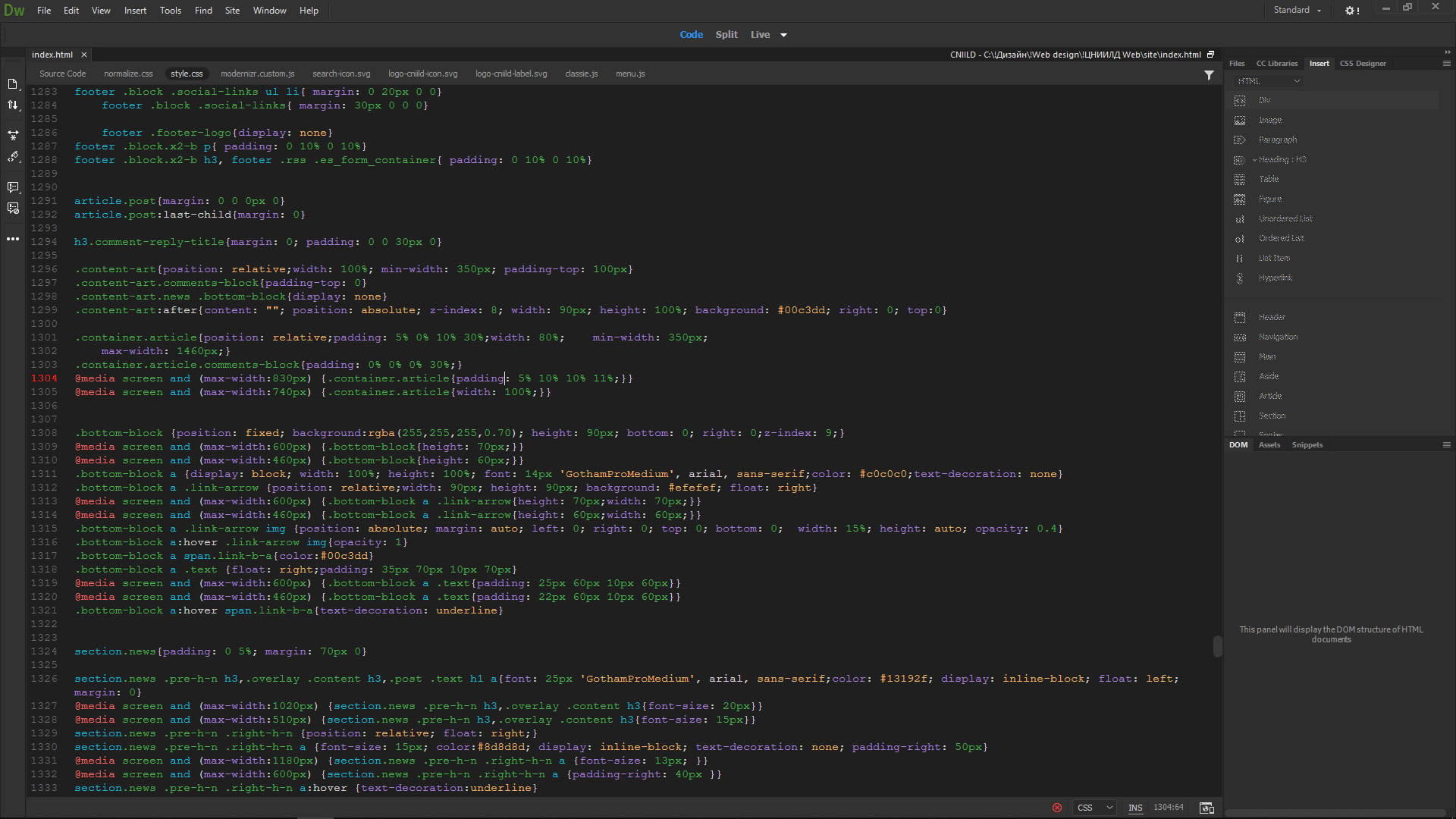
Task: Expand the Heading H3 options arrow
Action: 1254,160
